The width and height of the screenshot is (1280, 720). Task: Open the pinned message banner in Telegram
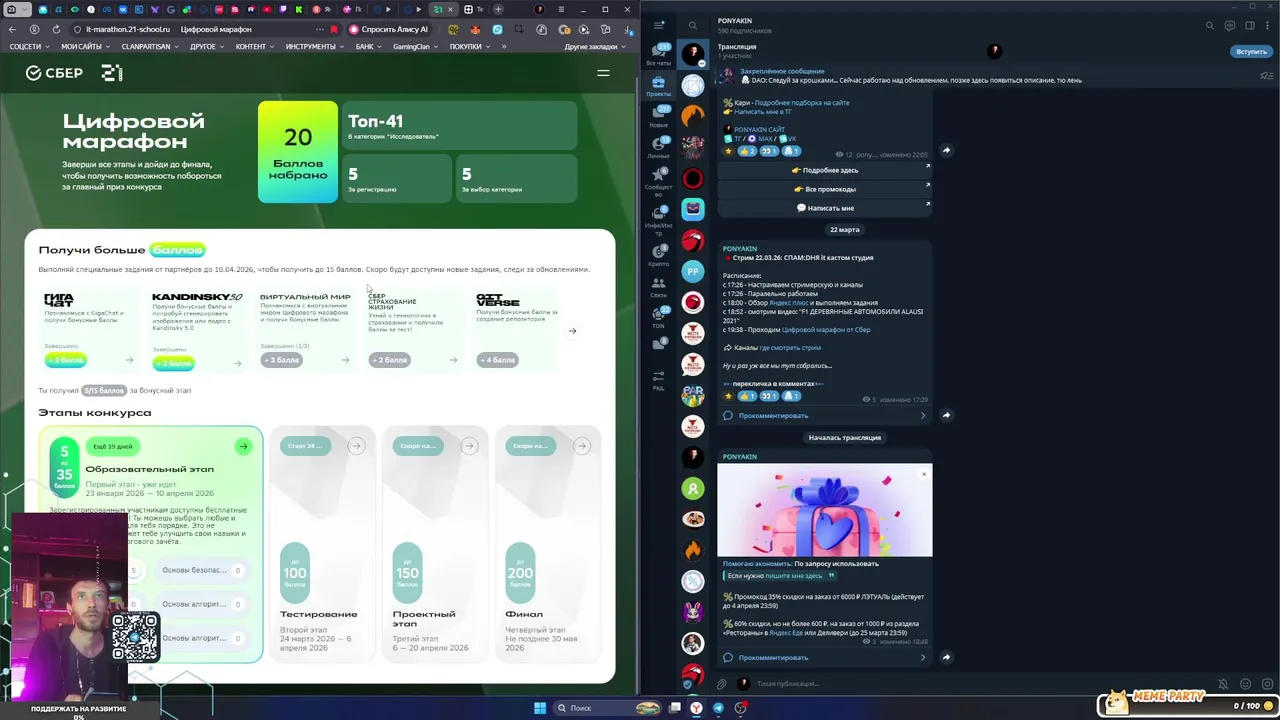point(985,76)
